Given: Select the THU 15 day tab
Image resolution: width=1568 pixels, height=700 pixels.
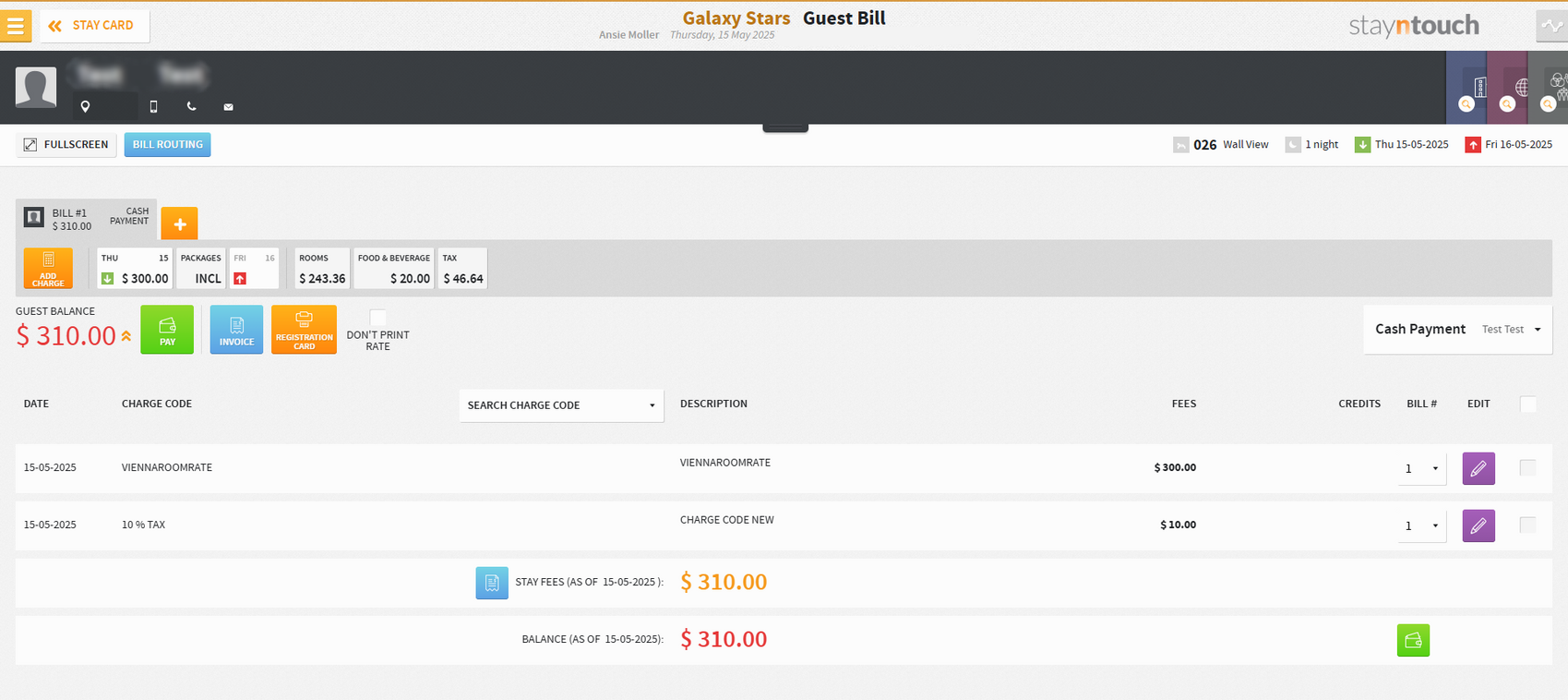Looking at the screenshot, I should pyautogui.click(x=135, y=269).
